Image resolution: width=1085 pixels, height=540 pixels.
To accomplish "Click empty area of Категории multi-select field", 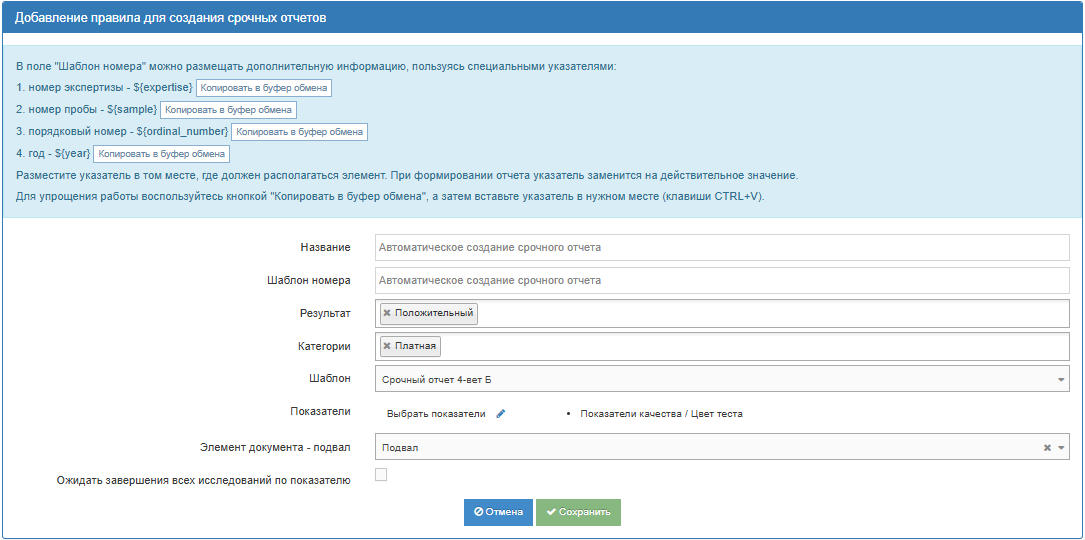I will [750, 347].
